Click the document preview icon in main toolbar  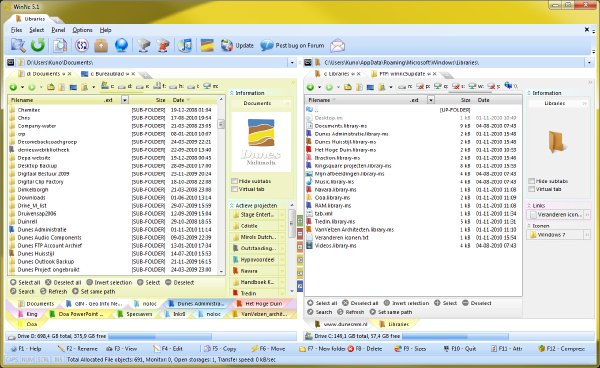coord(60,45)
